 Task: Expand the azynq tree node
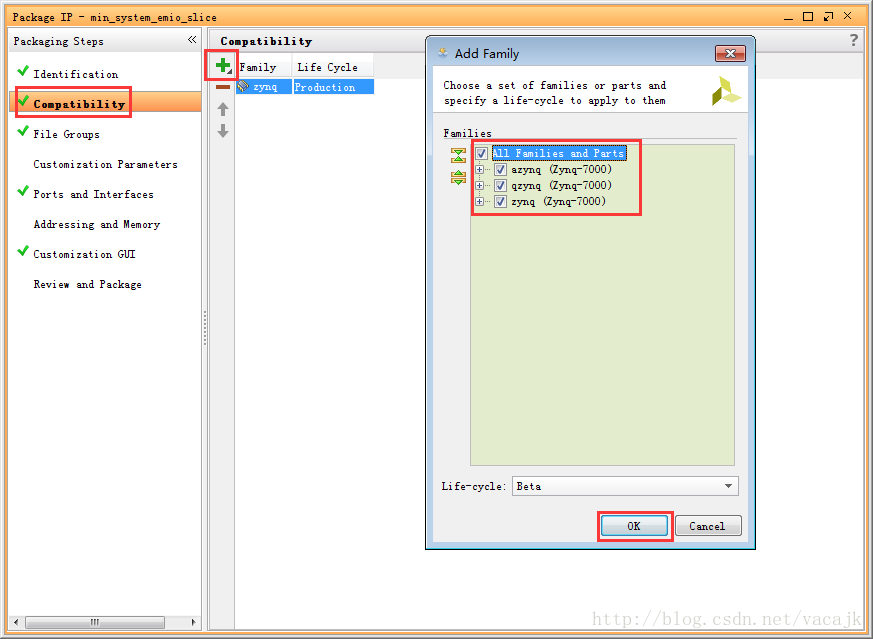coord(479,169)
